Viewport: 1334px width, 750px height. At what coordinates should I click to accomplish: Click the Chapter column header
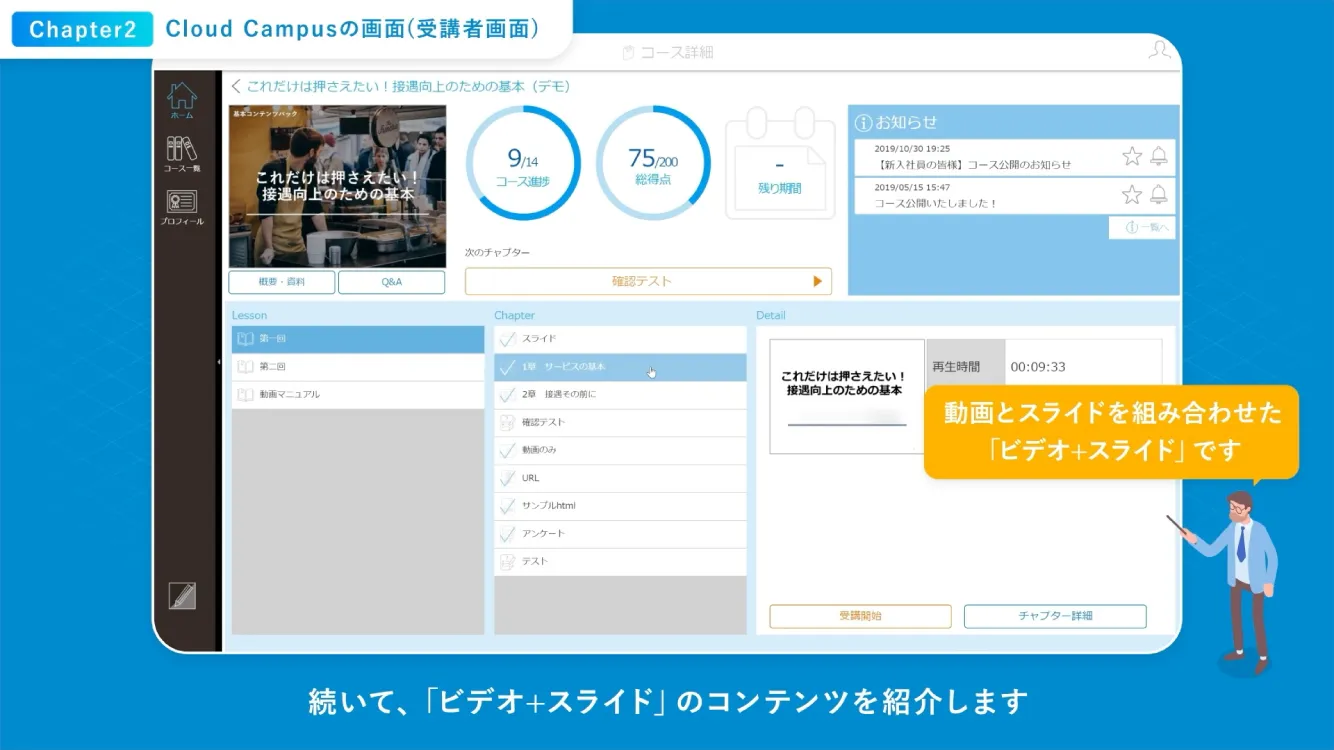tap(514, 315)
